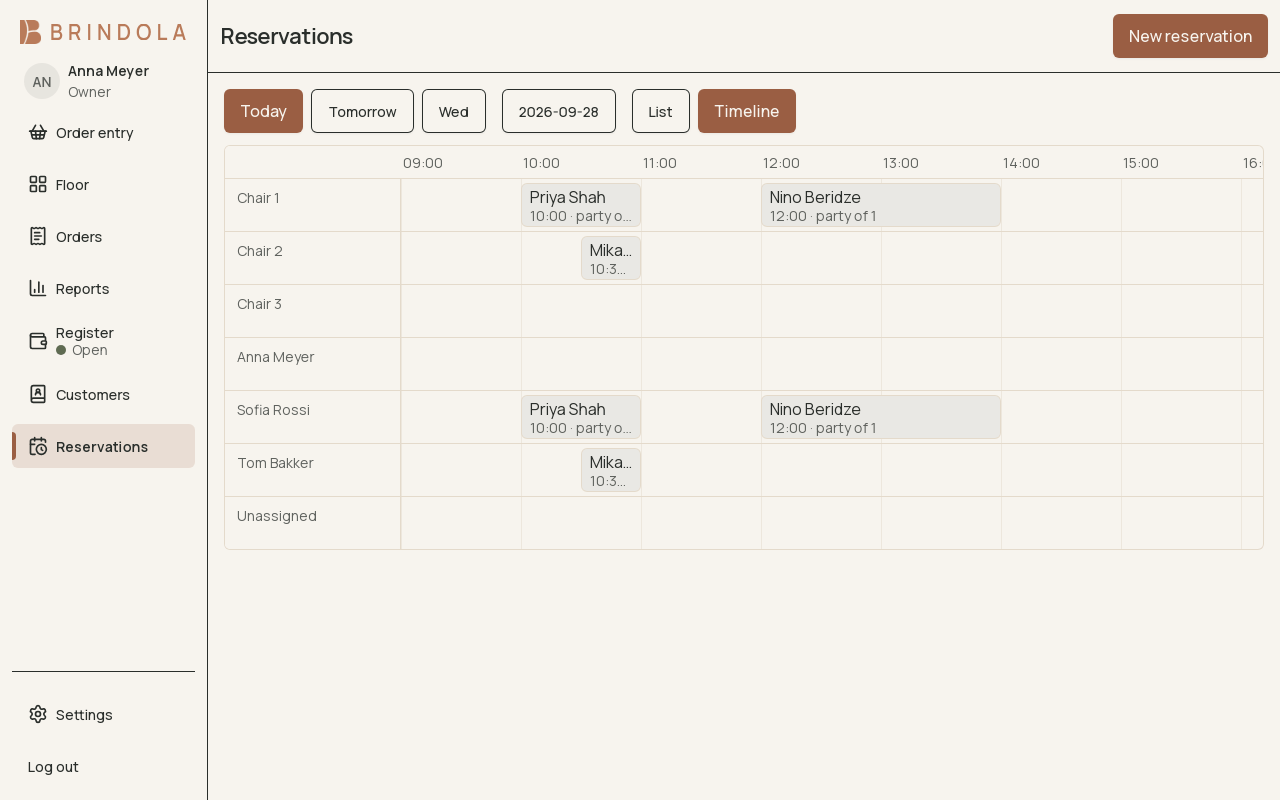
Task: Click the Unassigned row label
Action: tap(277, 516)
